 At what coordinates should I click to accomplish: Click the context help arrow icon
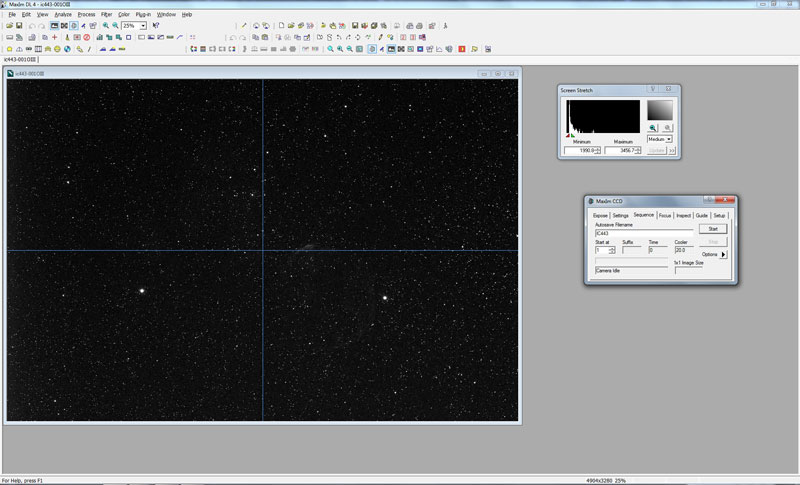click(156, 25)
